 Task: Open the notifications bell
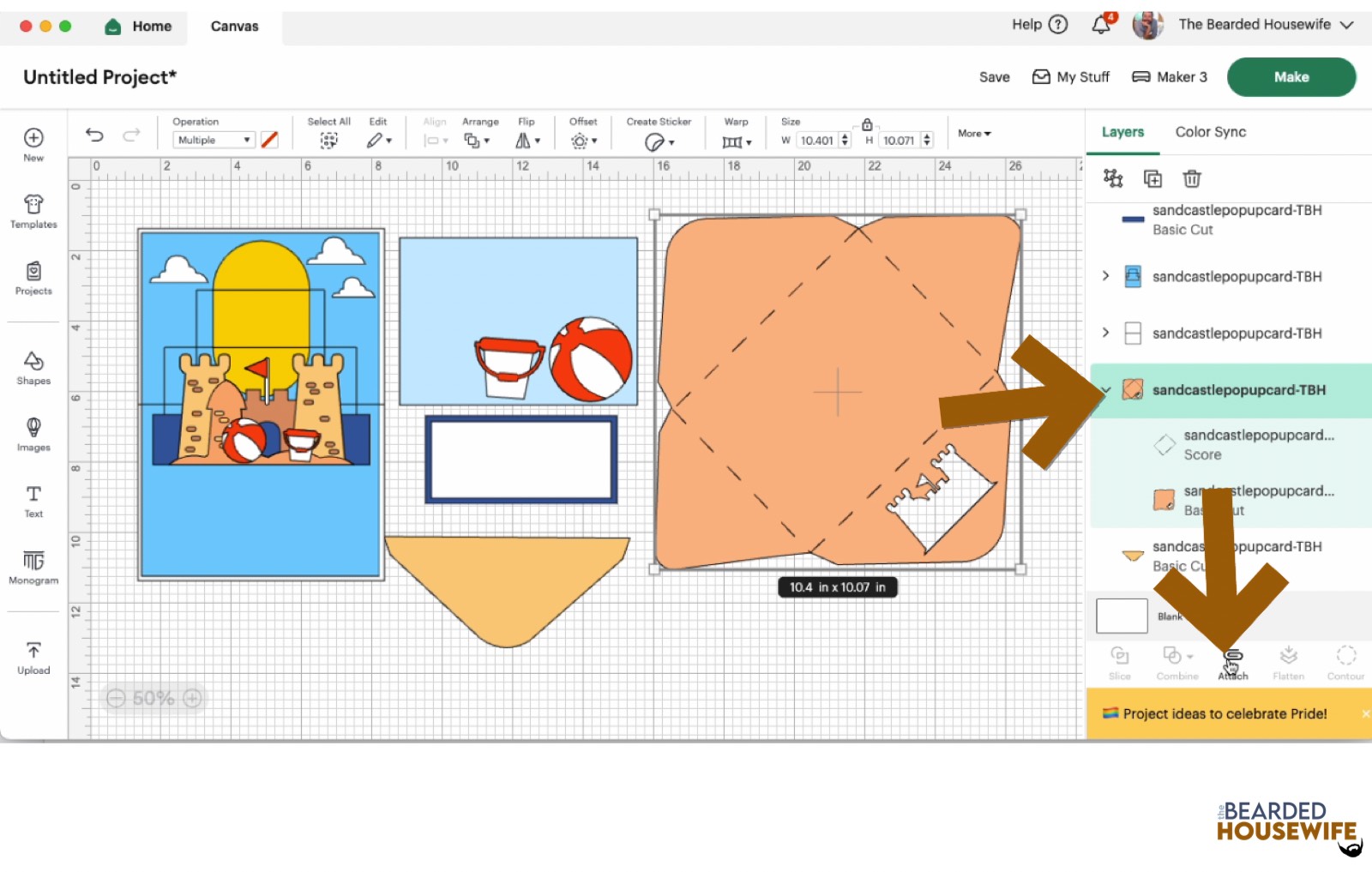click(1102, 24)
